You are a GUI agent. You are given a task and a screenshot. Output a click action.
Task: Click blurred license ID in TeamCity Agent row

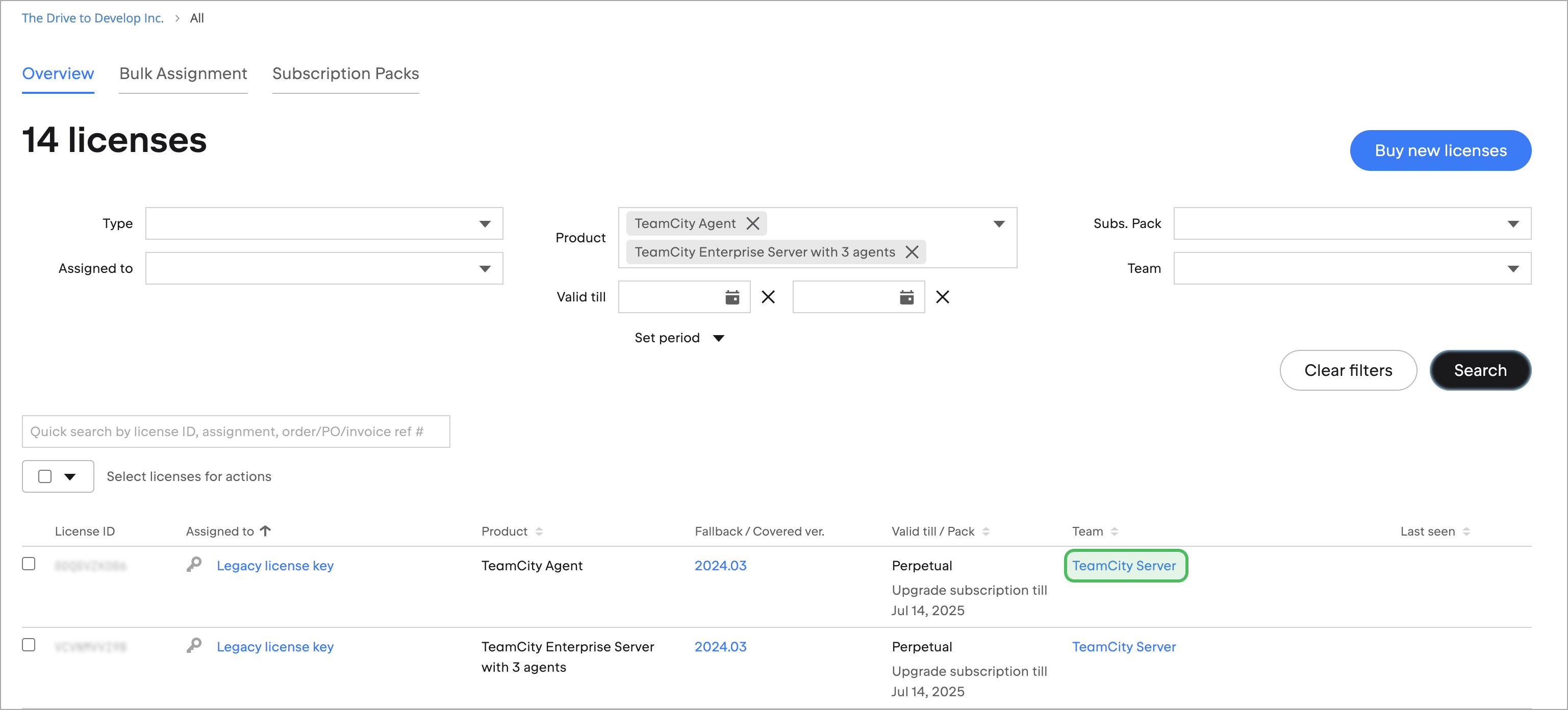coord(91,566)
